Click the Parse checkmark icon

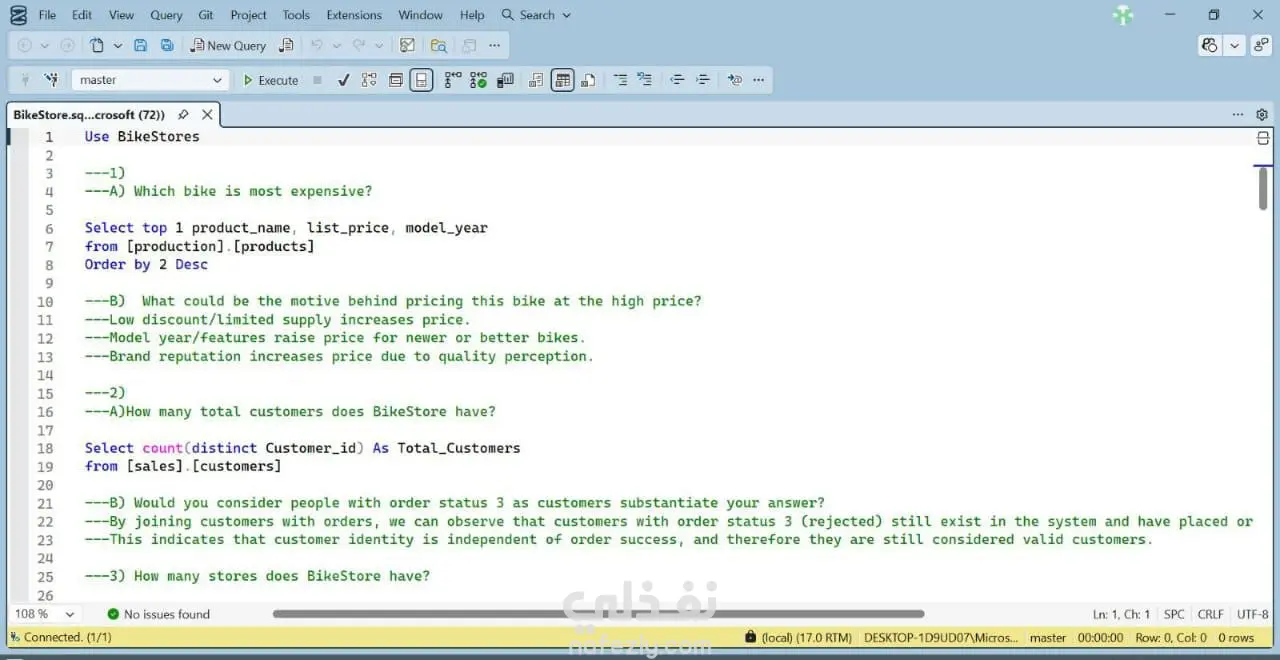tap(343, 80)
